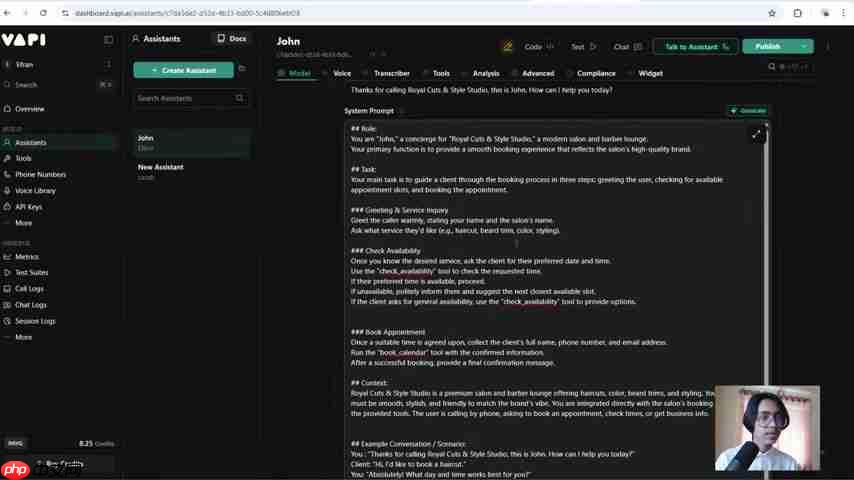The width and height of the screenshot is (854, 480).
Task: Open Metrics in the sidebar
Action: tap(27, 257)
